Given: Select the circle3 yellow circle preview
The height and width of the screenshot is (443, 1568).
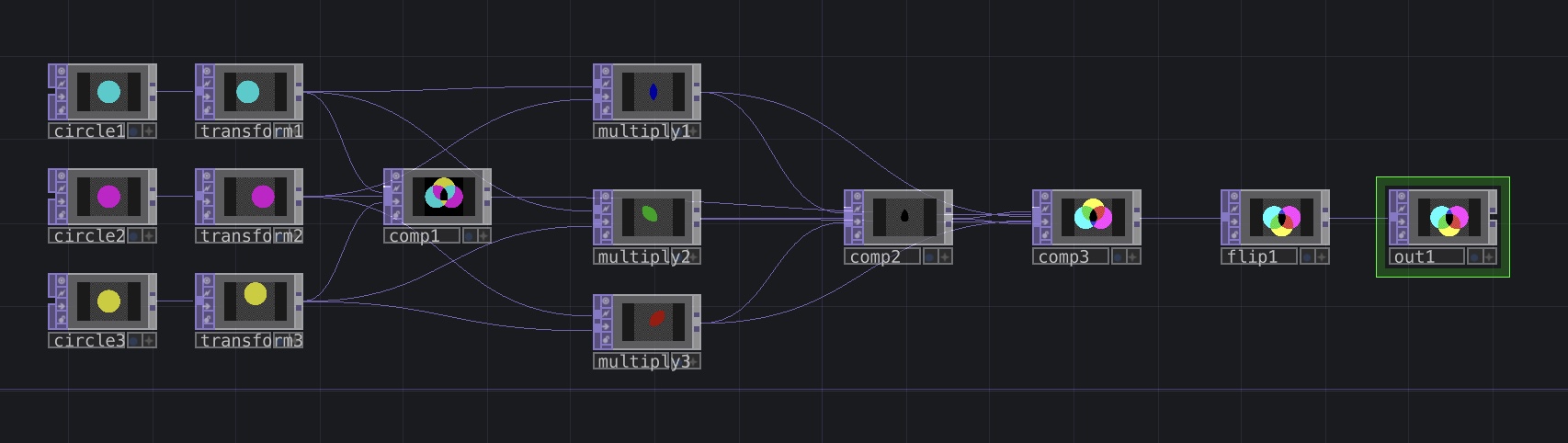Looking at the screenshot, I should point(108,301).
